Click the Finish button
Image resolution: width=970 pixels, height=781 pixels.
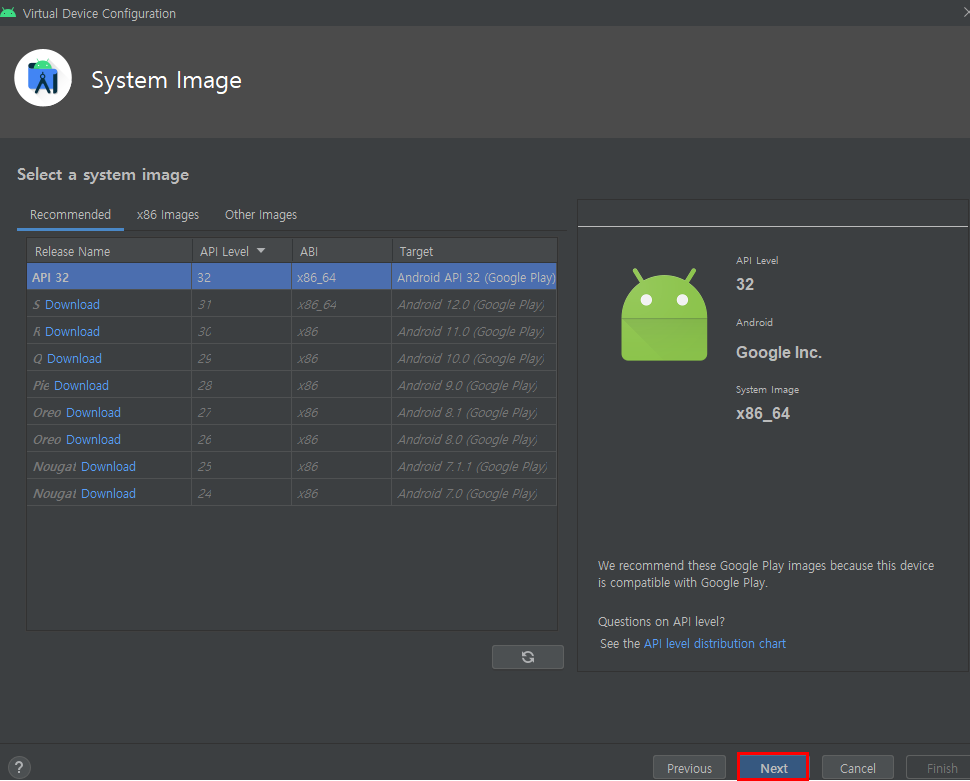coord(940,768)
